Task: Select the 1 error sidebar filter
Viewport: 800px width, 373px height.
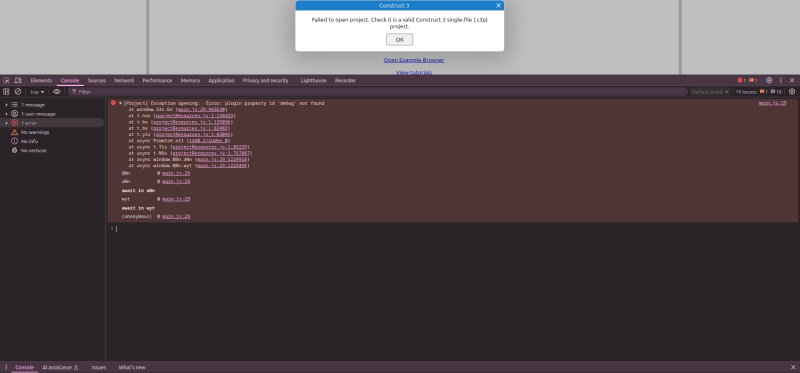Action: [53, 123]
